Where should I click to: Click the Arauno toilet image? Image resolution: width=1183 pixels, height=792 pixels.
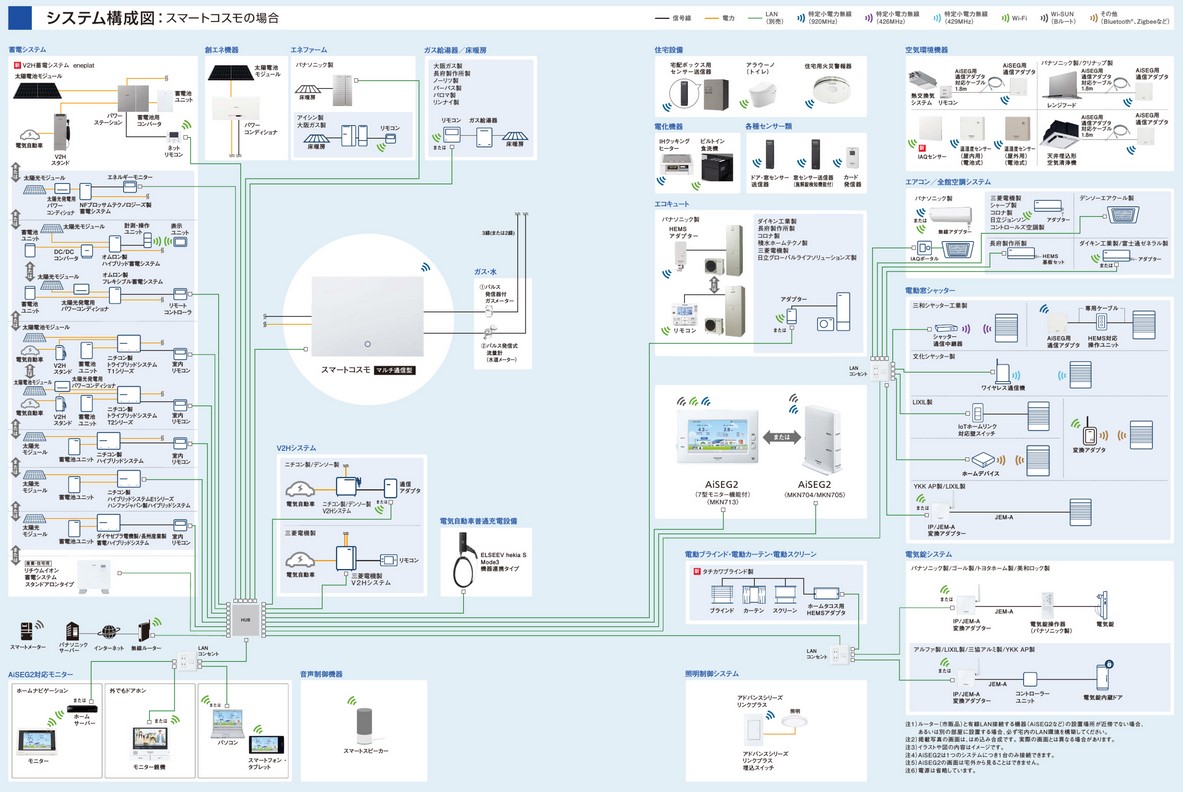762,96
